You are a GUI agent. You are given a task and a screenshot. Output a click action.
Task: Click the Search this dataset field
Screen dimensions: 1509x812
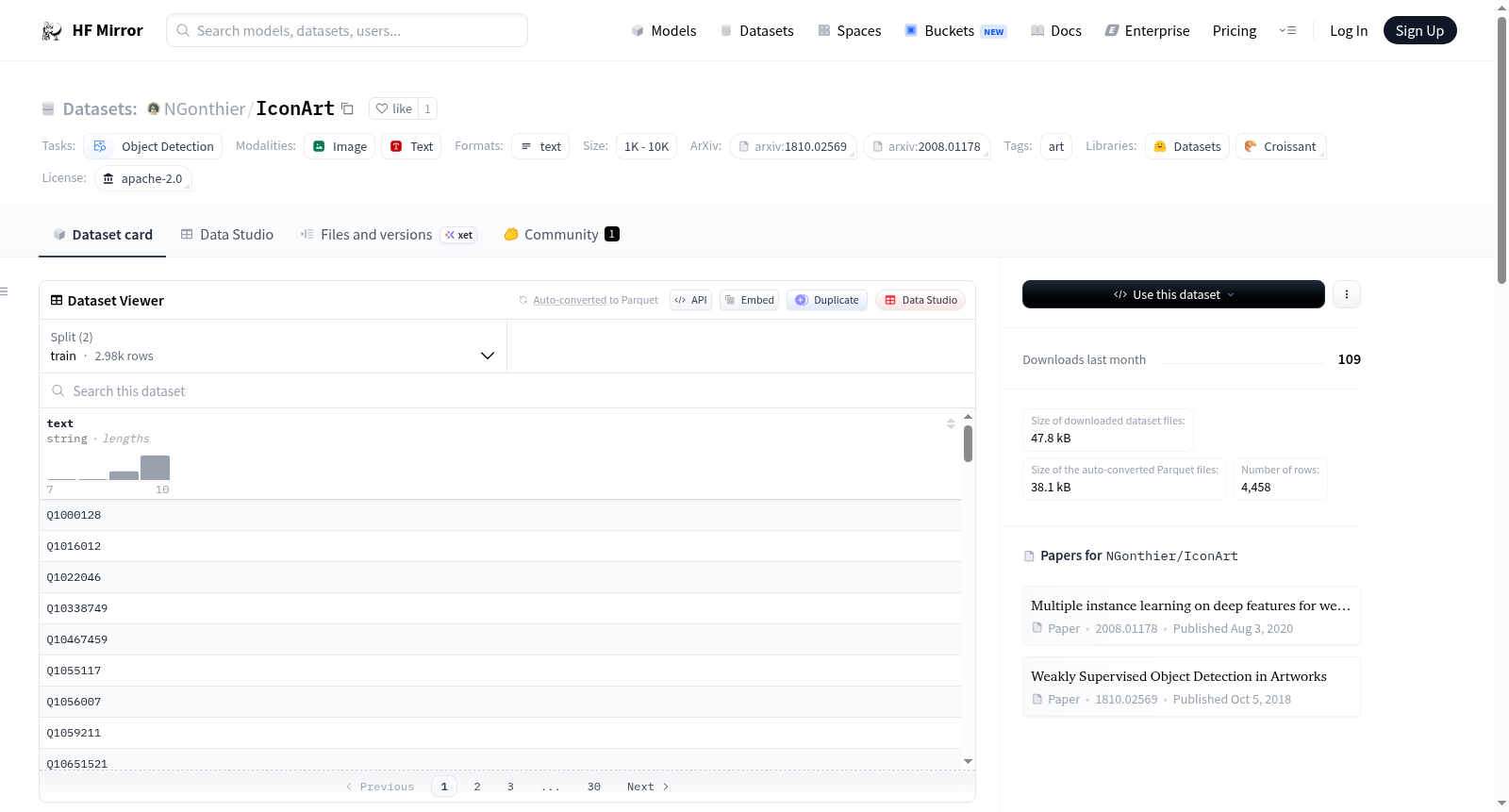[x=507, y=391]
